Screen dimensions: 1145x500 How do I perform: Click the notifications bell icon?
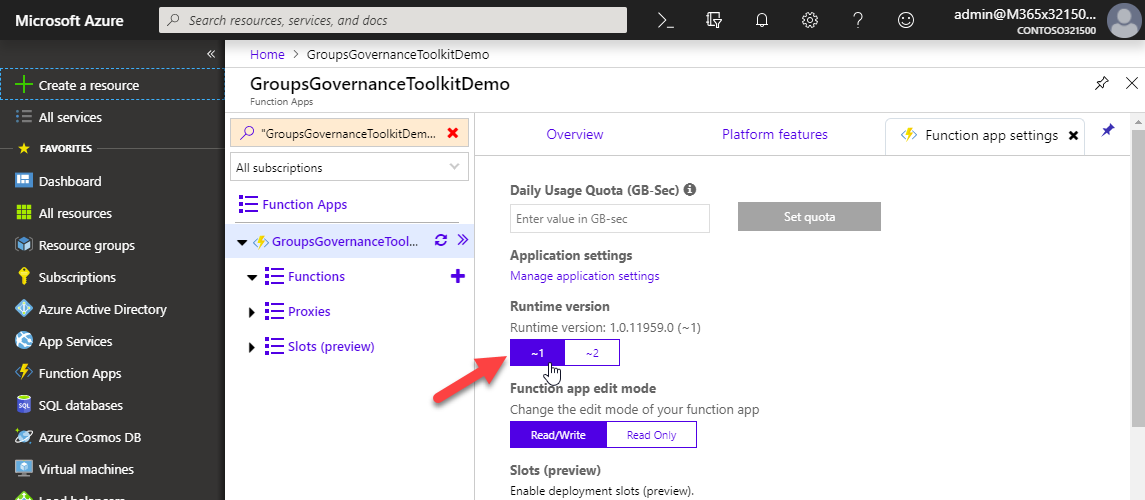(x=762, y=20)
